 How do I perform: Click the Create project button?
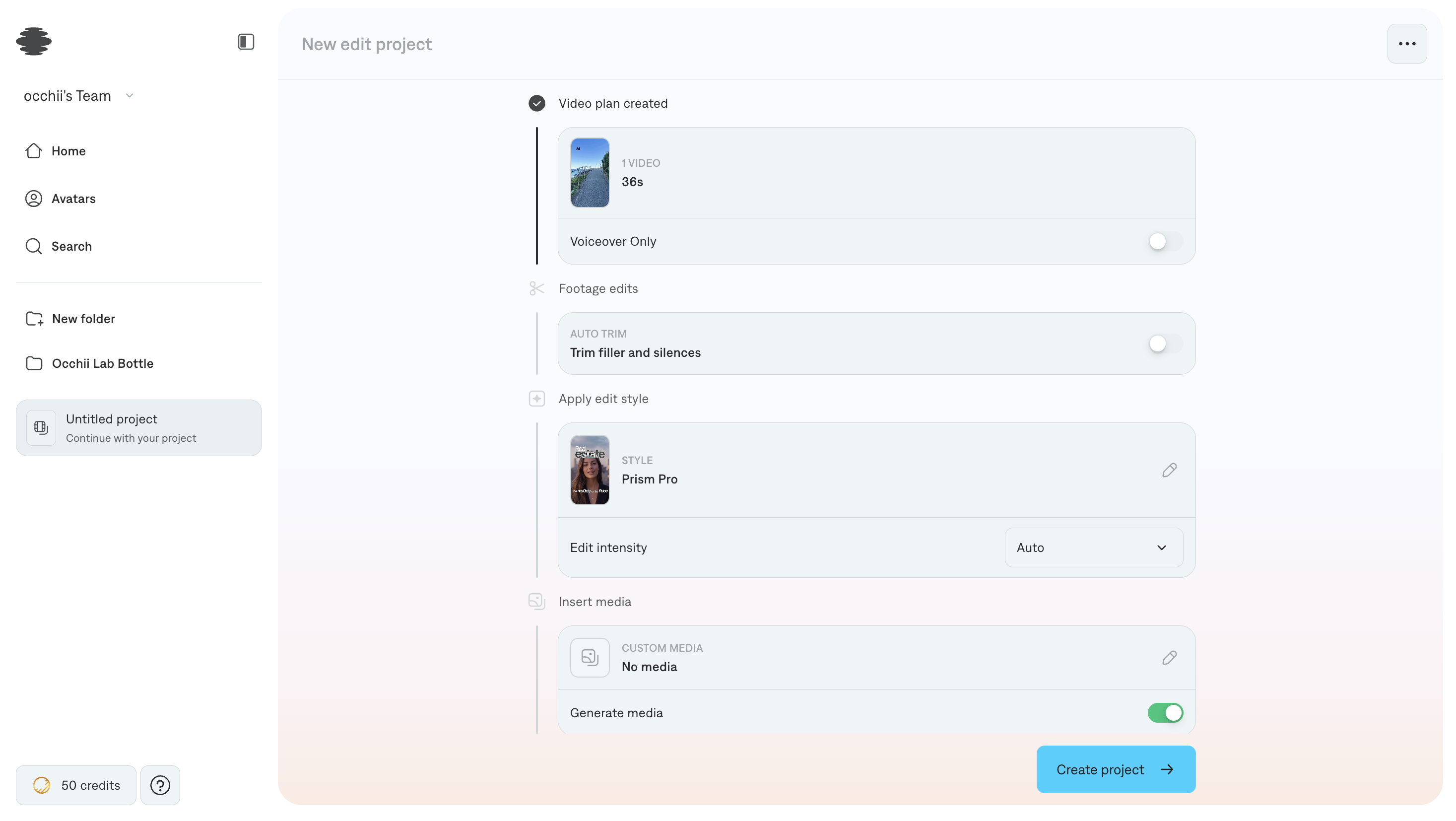[x=1116, y=769]
